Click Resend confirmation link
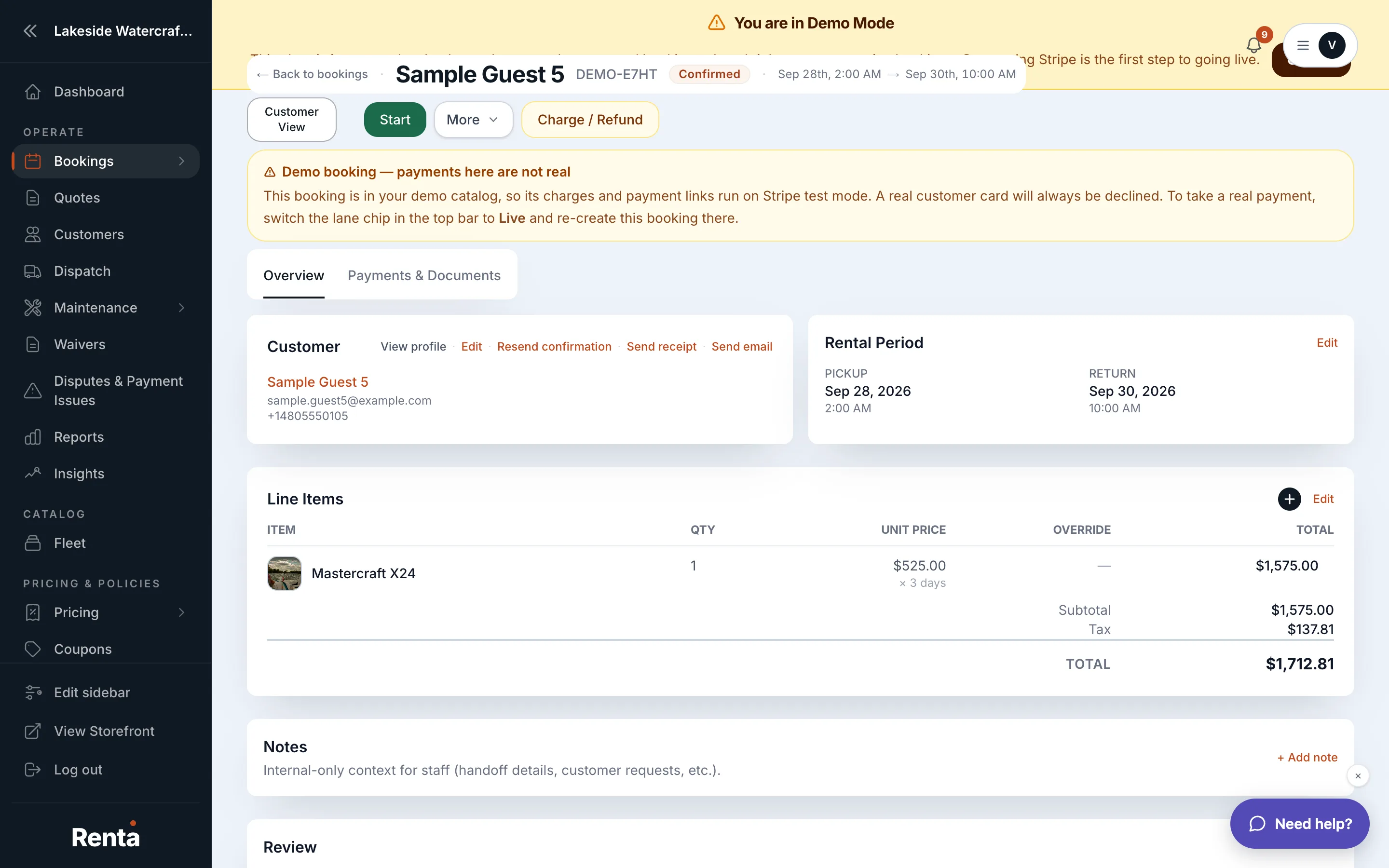Image resolution: width=1389 pixels, height=868 pixels. pos(555,347)
